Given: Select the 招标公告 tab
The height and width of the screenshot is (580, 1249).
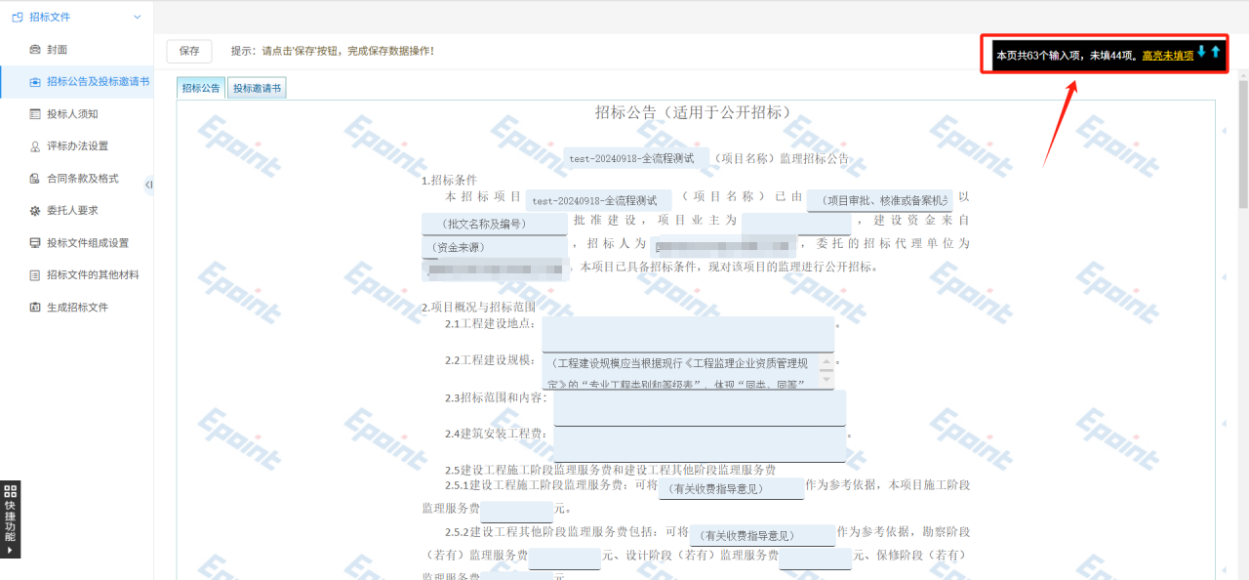Looking at the screenshot, I should coord(201,88).
